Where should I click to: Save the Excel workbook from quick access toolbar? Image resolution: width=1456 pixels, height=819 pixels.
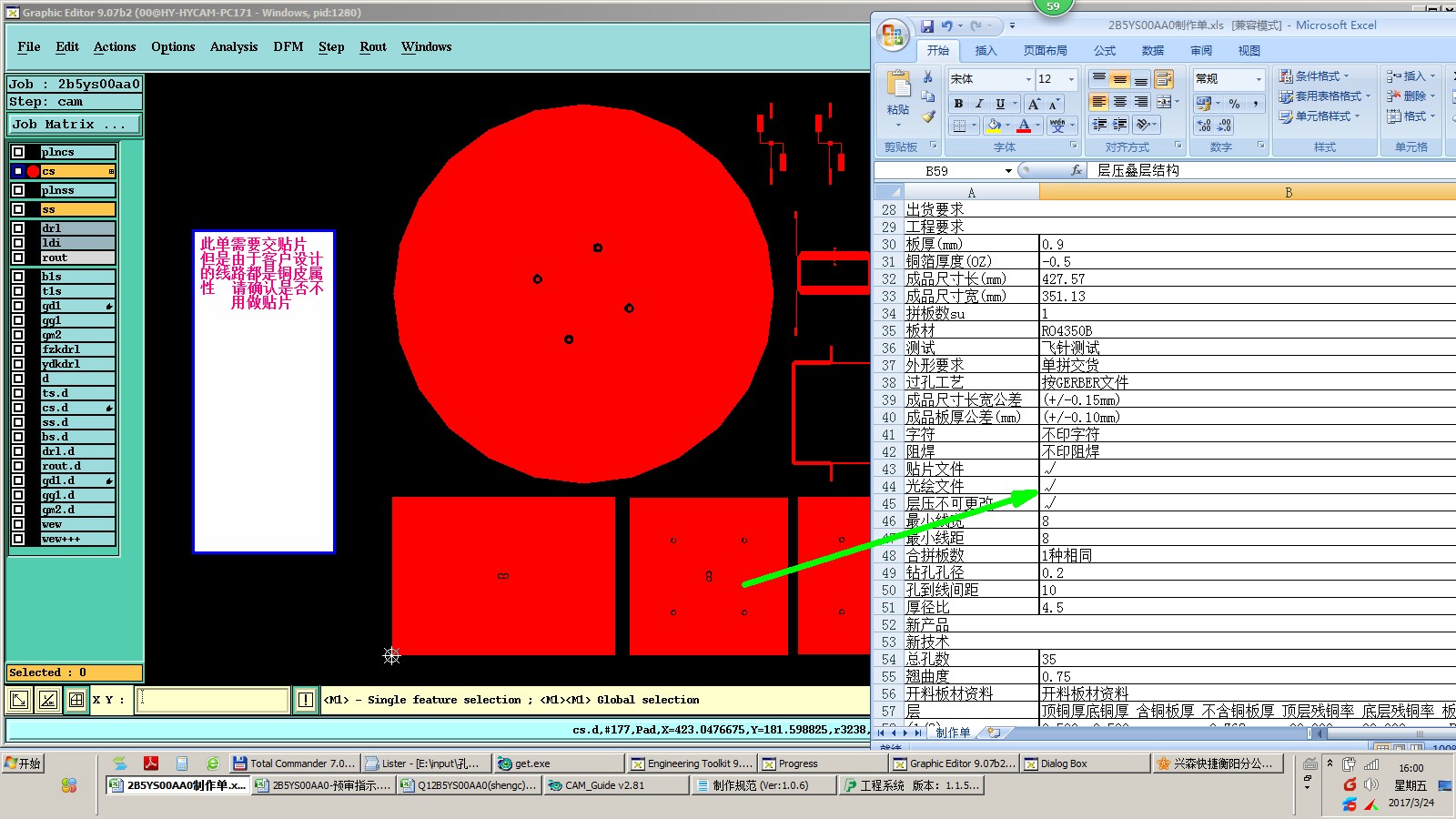pyautogui.click(x=926, y=26)
